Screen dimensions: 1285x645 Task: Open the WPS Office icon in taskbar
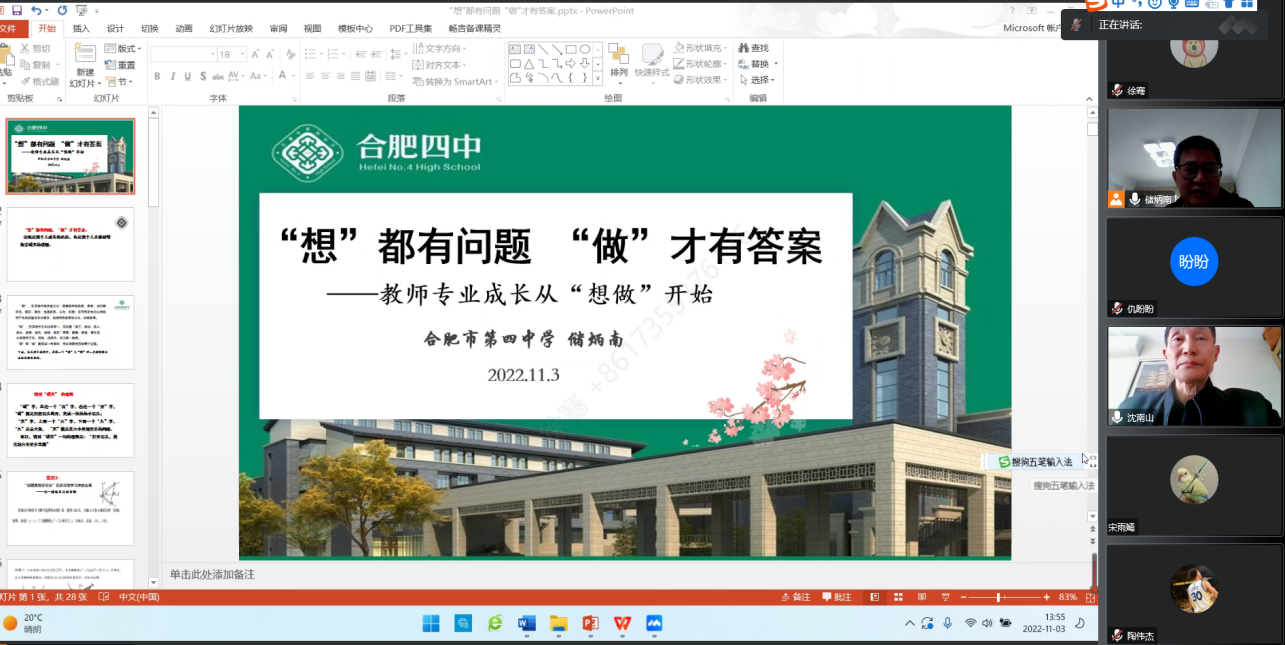coord(622,624)
